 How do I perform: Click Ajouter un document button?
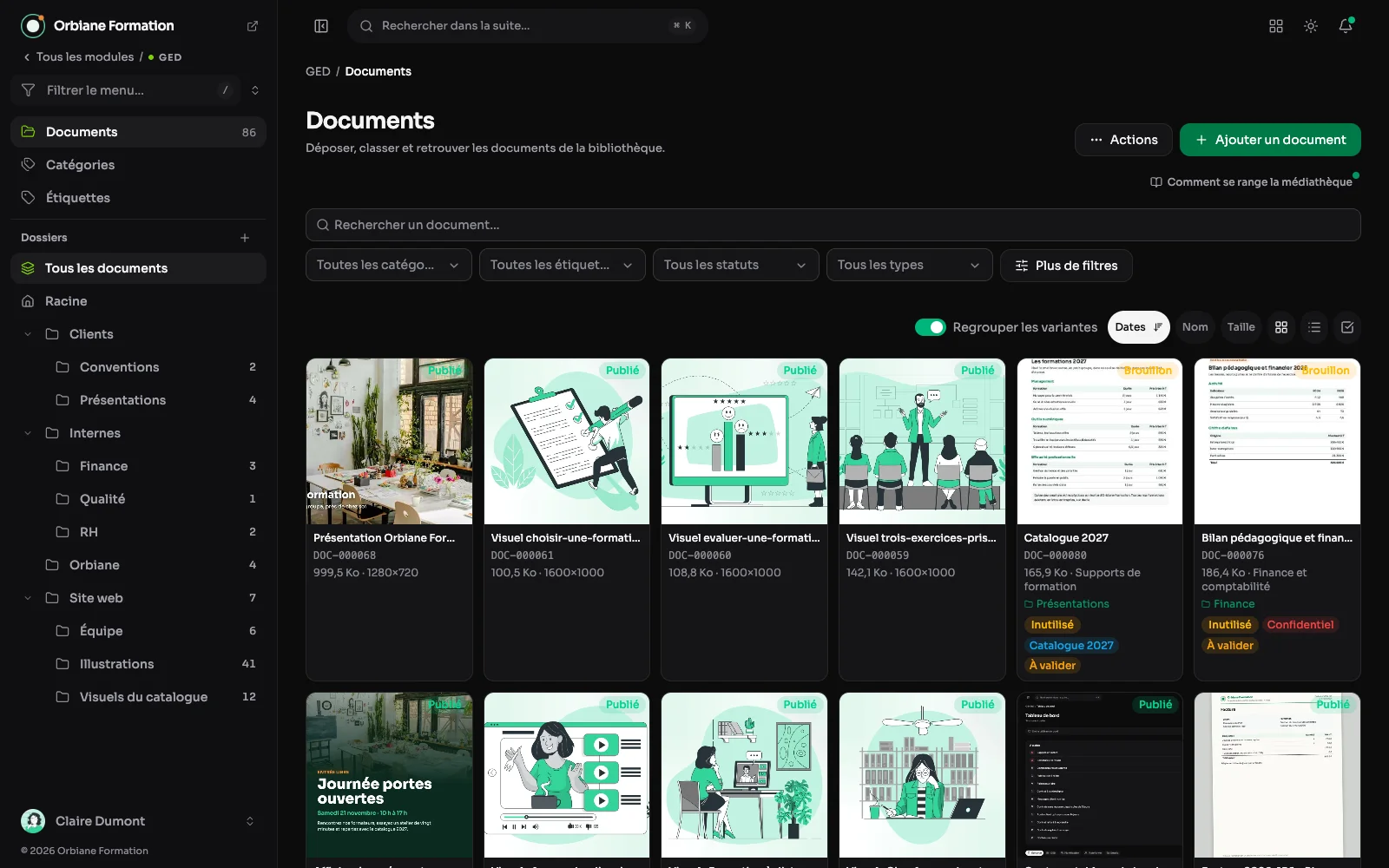pyautogui.click(x=1270, y=140)
